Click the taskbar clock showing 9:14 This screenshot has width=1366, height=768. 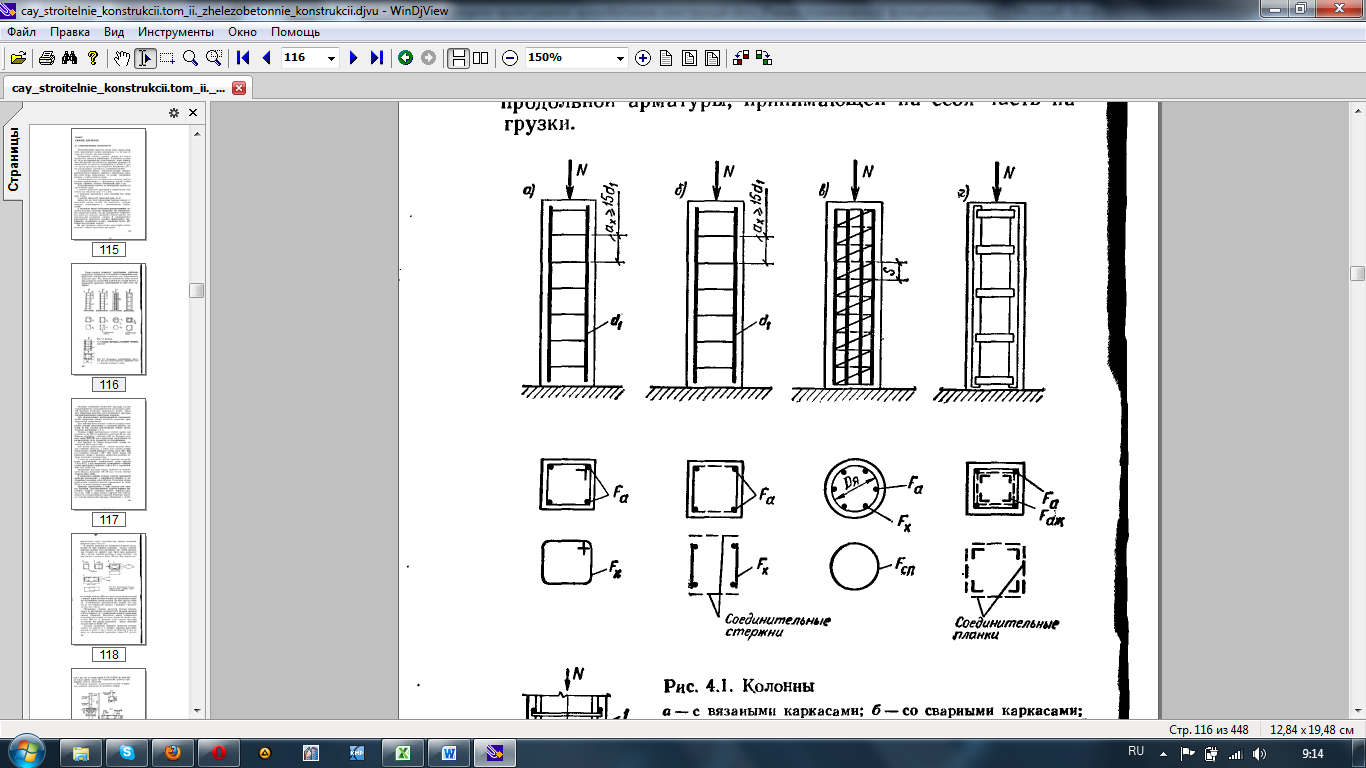point(1313,753)
